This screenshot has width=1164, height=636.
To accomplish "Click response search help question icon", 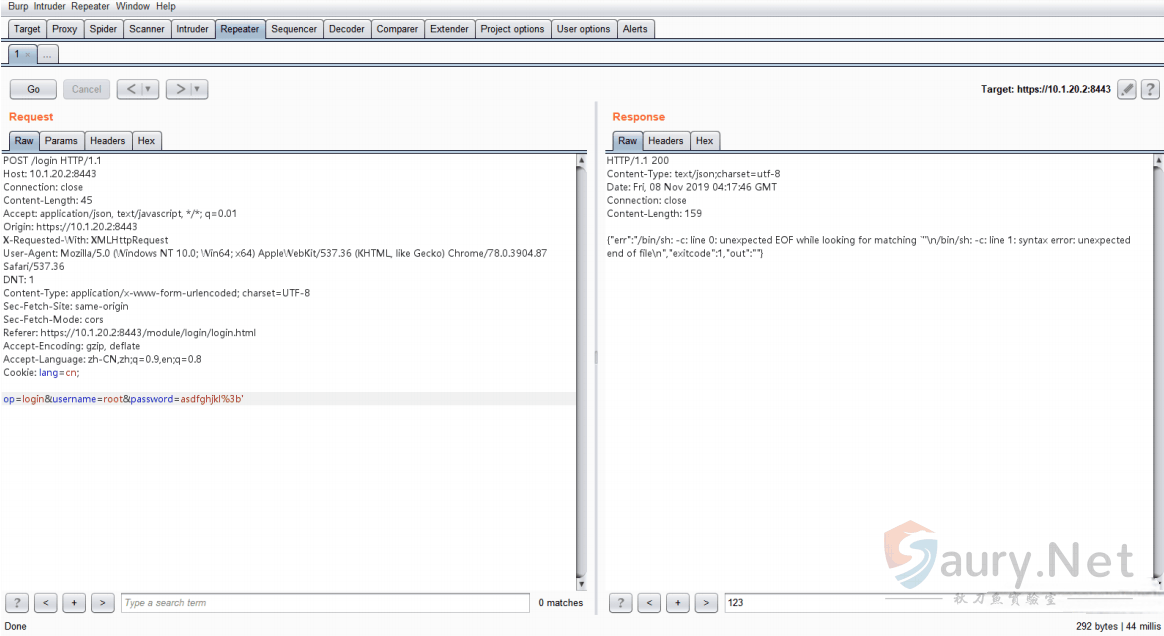I will coord(621,603).
